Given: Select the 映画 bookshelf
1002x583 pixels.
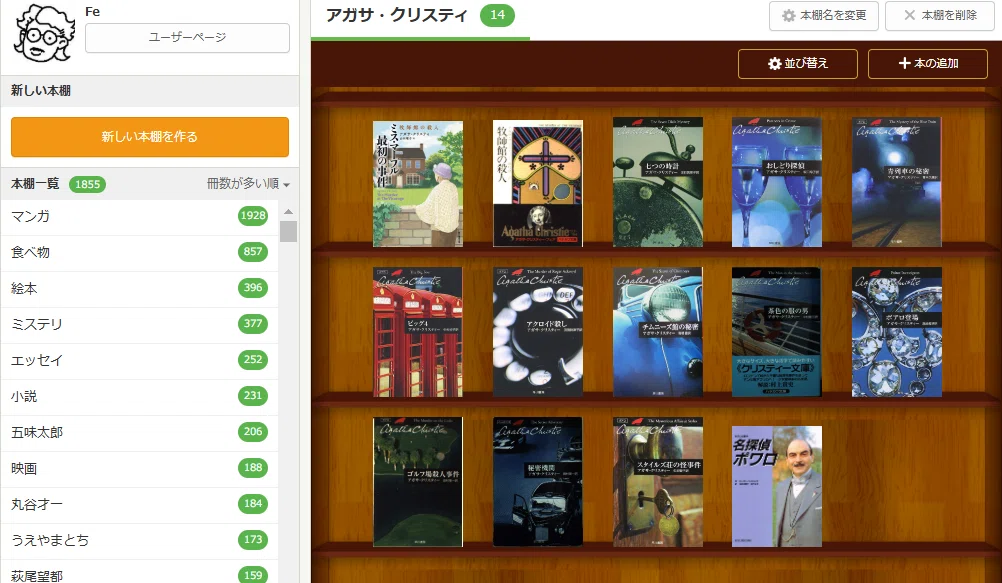Looking at the screenshot, I should [139, 468].
